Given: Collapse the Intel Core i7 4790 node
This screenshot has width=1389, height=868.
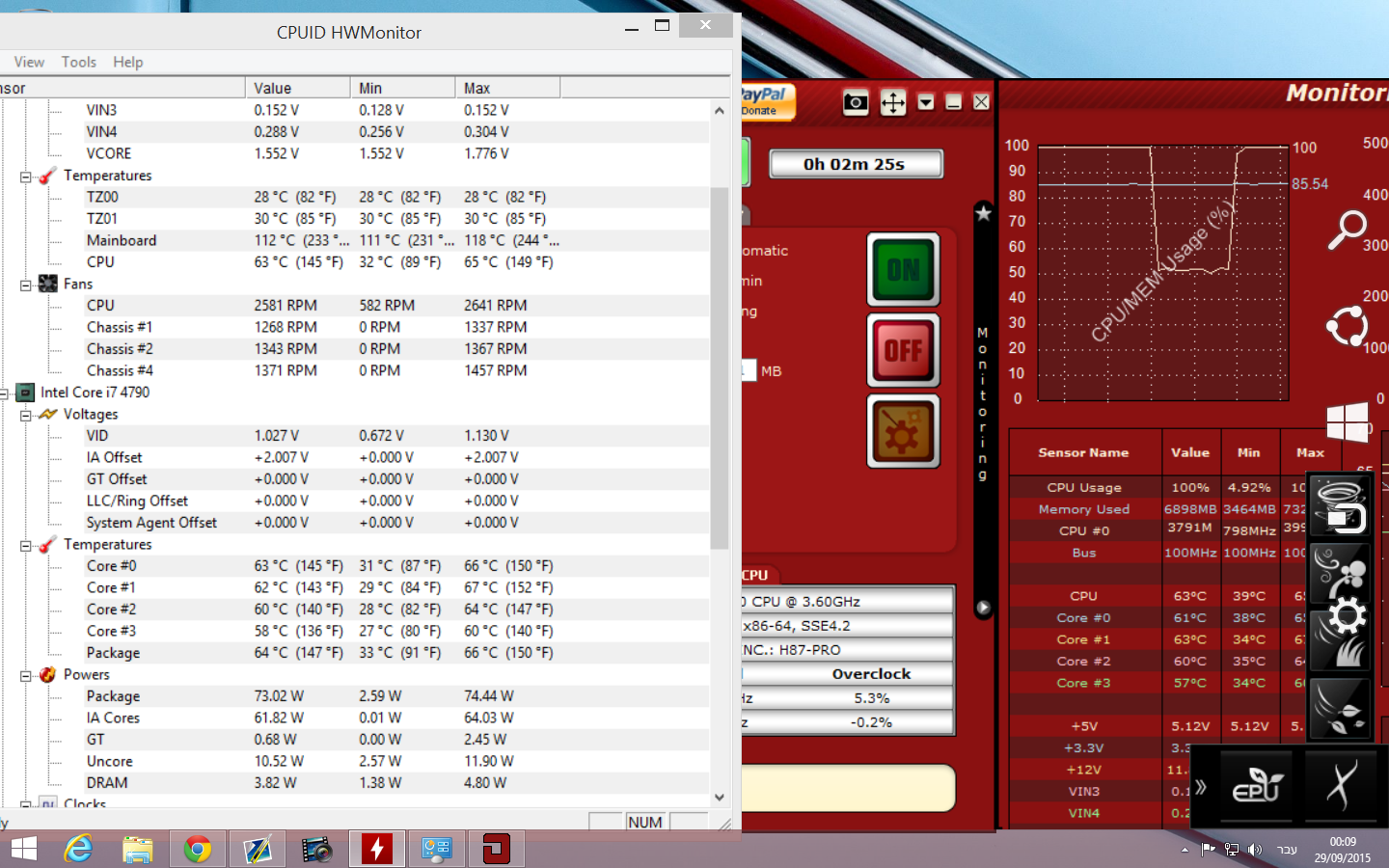Looking at the screenshot, I should (x=4, y=393).
